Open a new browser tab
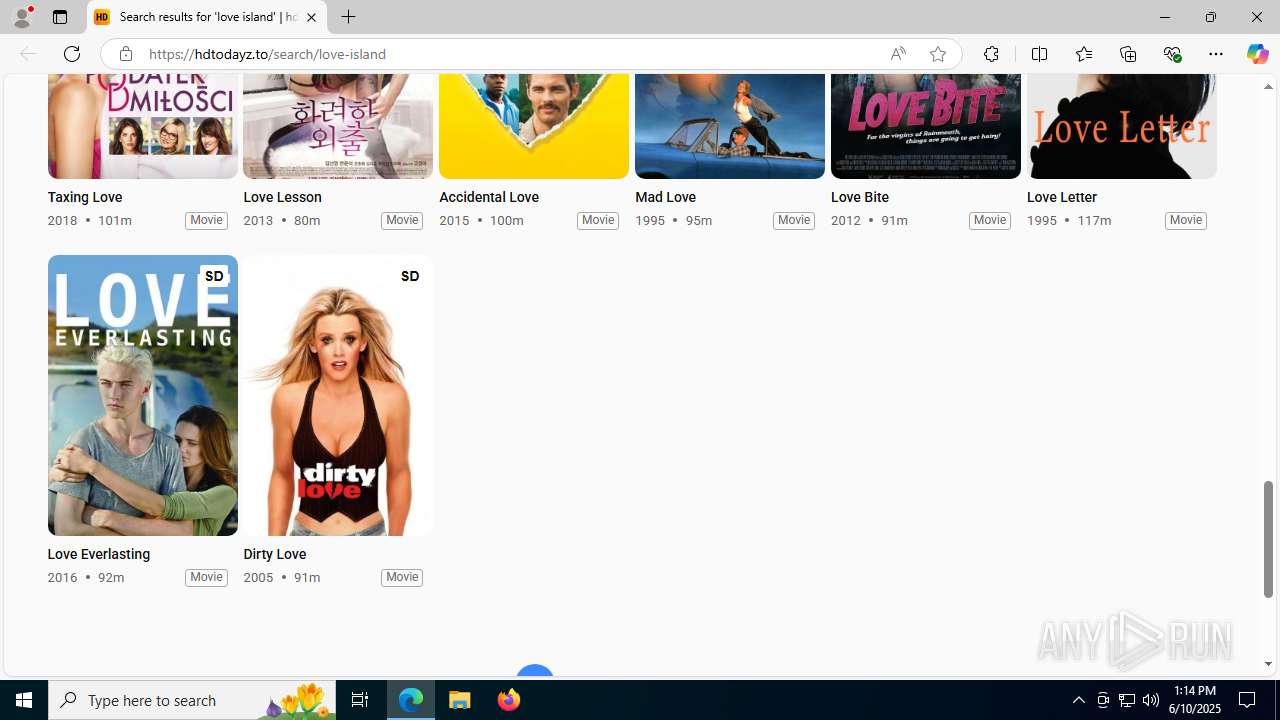1280x720 pixels. (x=348, y=17)
